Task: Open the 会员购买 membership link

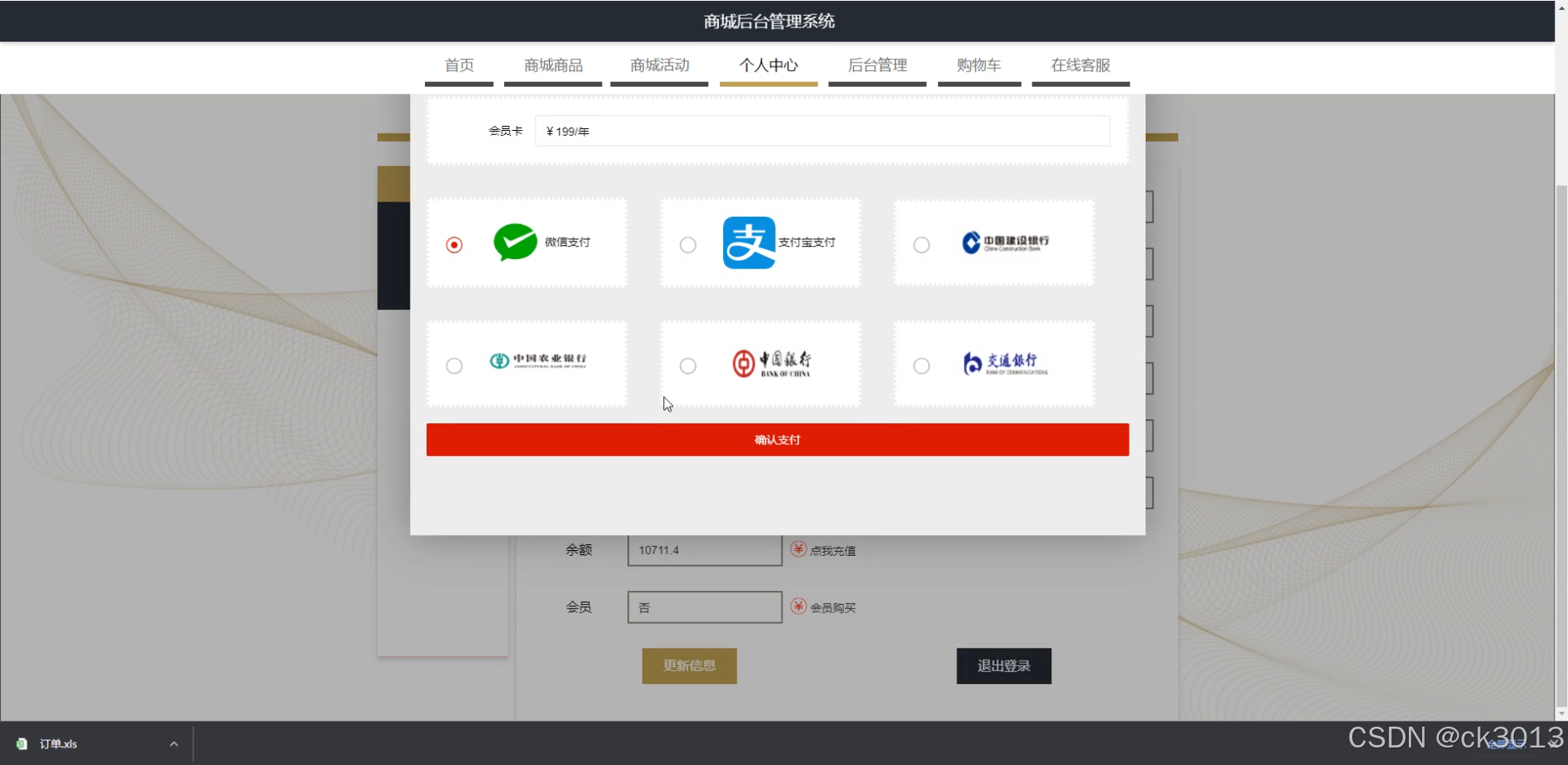Action: pos(833,608)
